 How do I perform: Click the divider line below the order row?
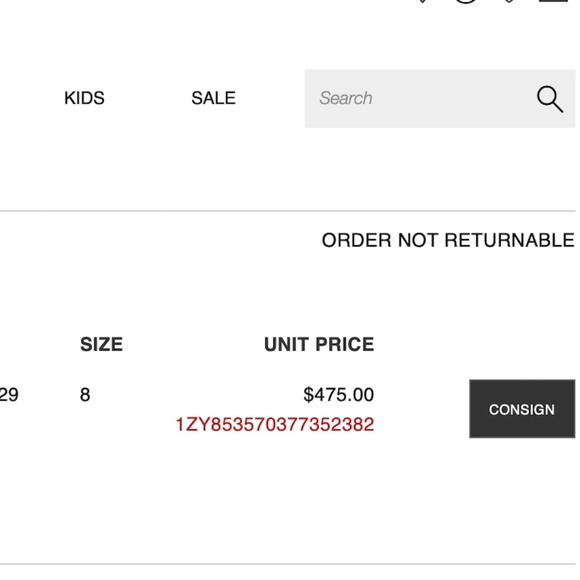287,564
